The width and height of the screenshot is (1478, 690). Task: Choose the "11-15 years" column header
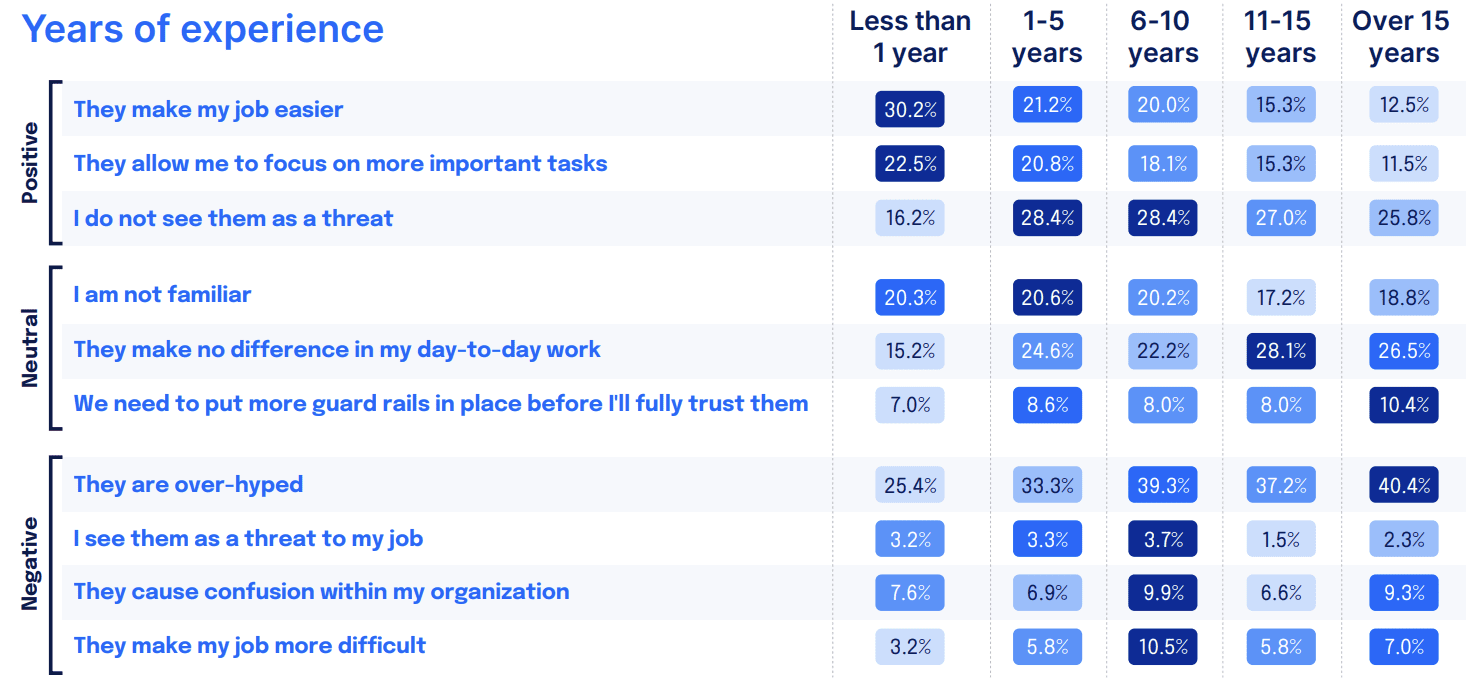click(1280, 37)
